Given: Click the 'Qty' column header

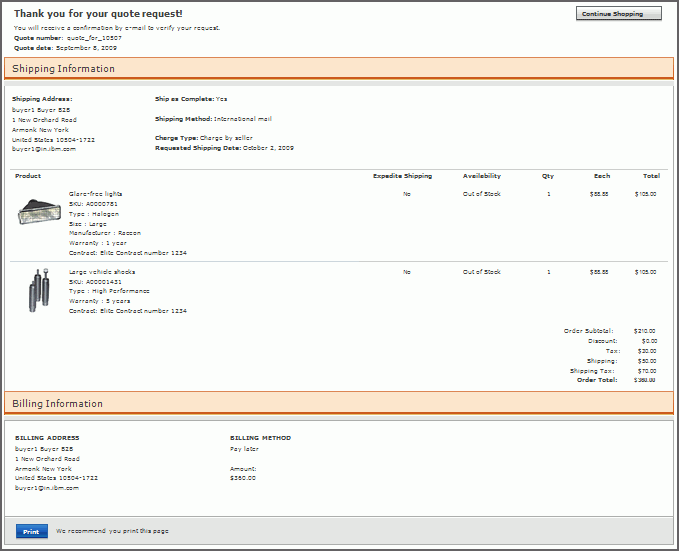Looking at the screenshot, I should coord(548,175).
